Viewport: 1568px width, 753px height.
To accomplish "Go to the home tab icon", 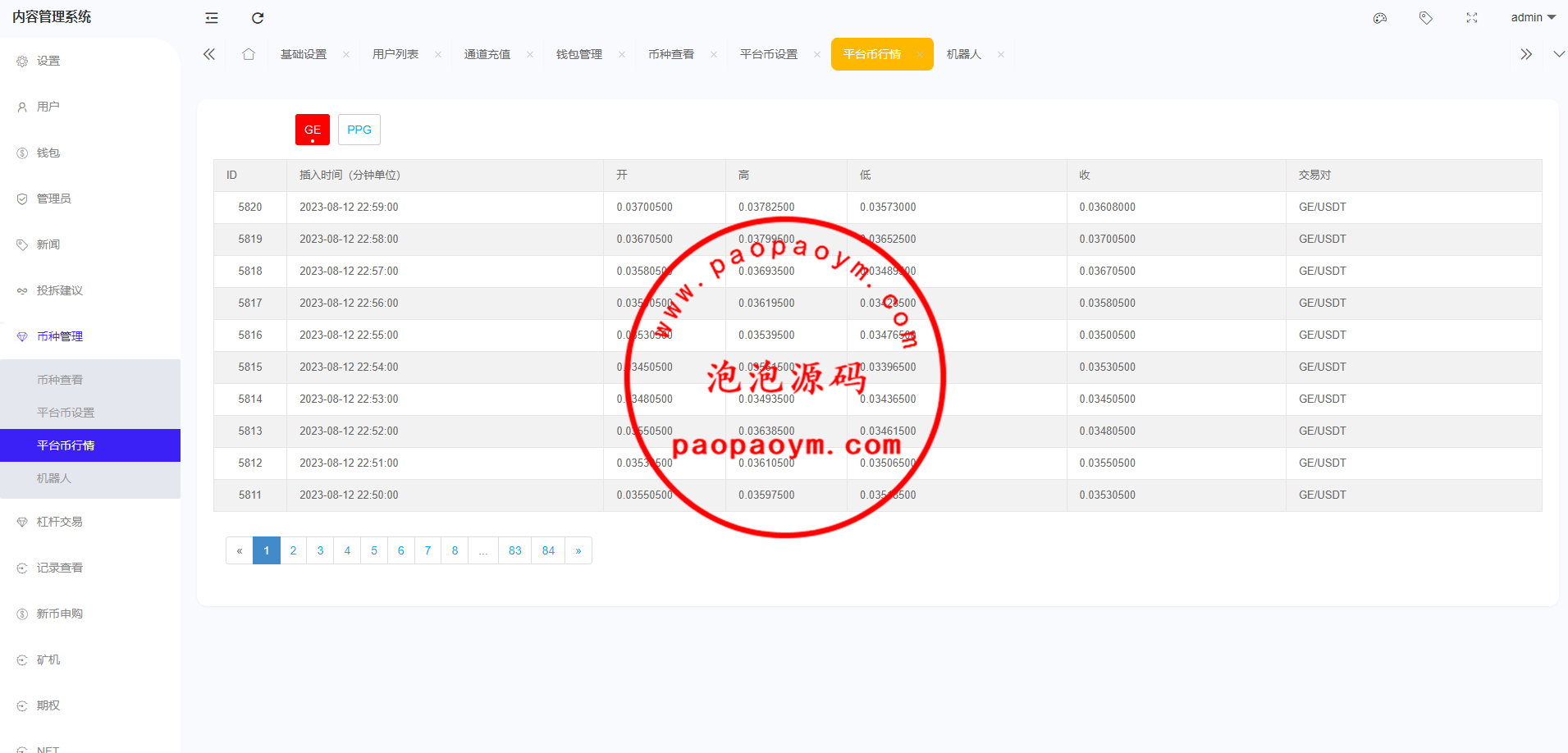I will pos(249,54).
